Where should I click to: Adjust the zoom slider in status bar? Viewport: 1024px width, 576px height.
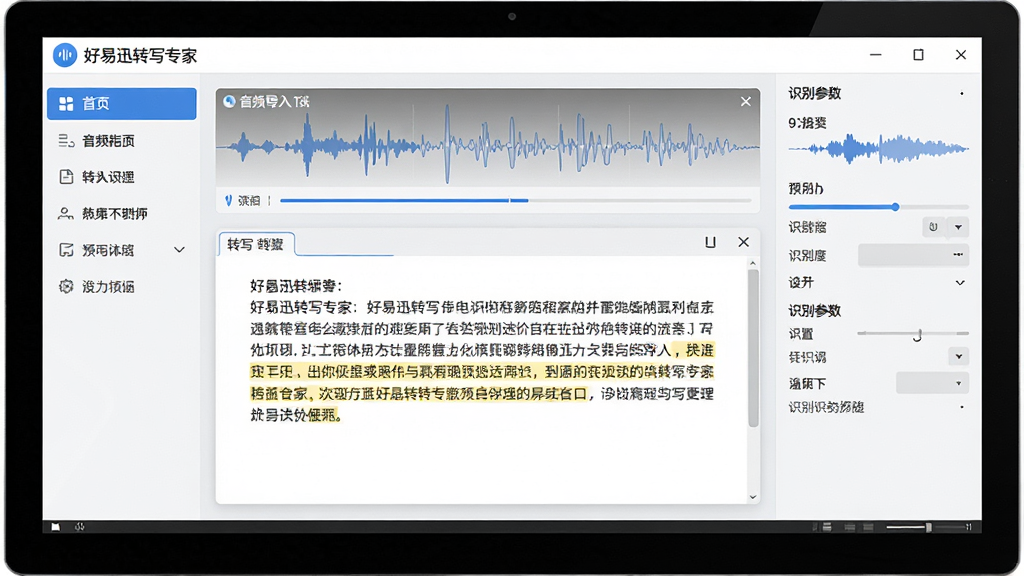(927, 527)
